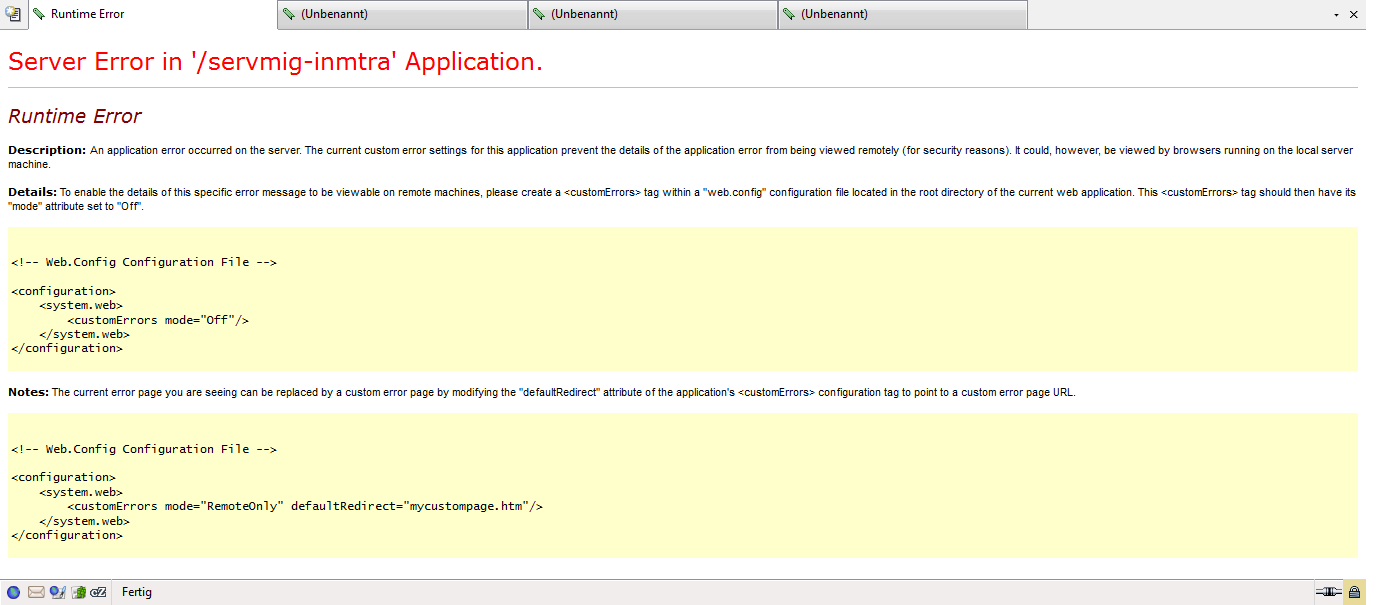Click the pencil icon on Runtime Error tab
The image size is (1388, 605).
click(38, 14)
